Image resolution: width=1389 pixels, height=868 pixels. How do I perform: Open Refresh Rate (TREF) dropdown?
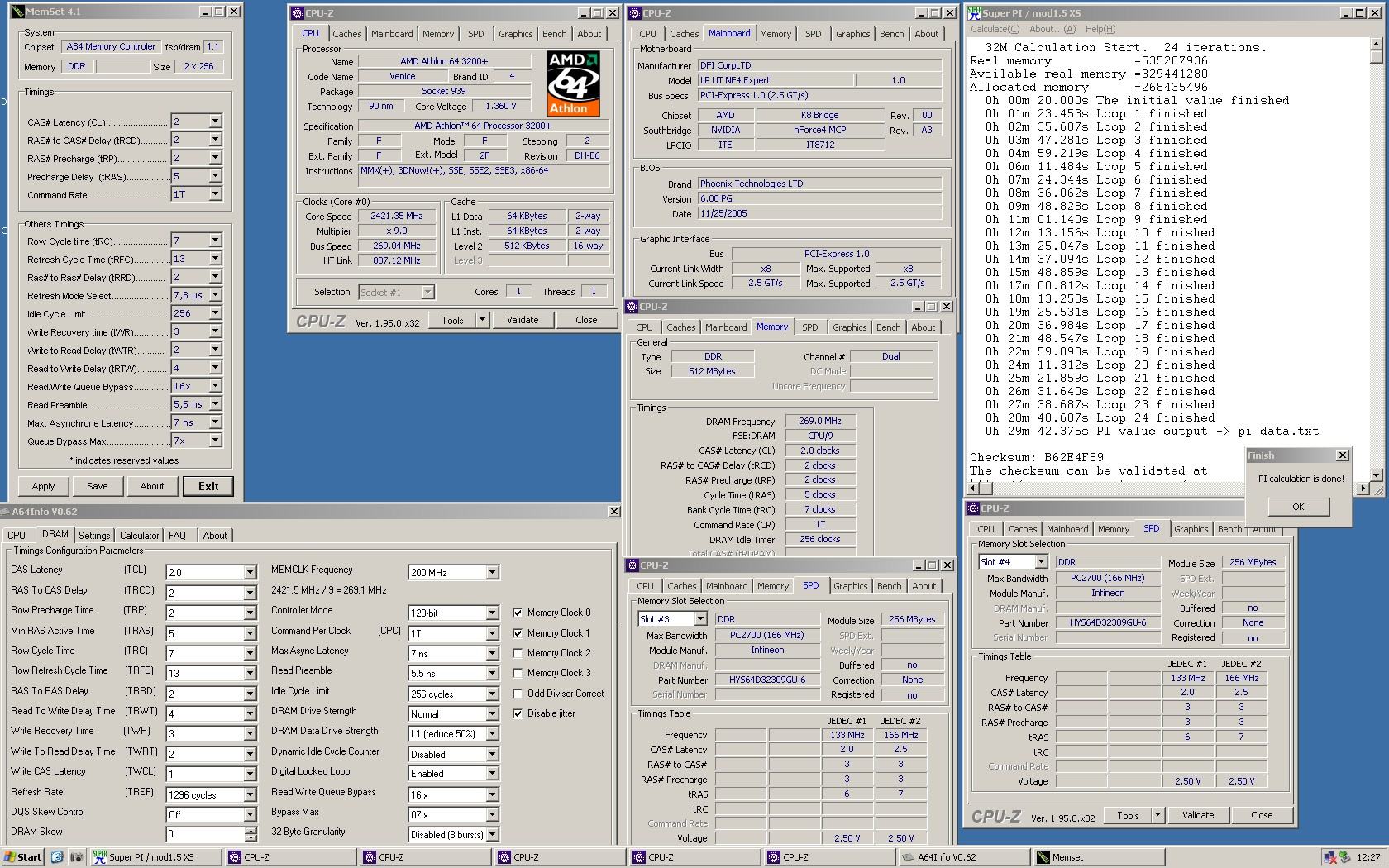(x=250, y=795)
